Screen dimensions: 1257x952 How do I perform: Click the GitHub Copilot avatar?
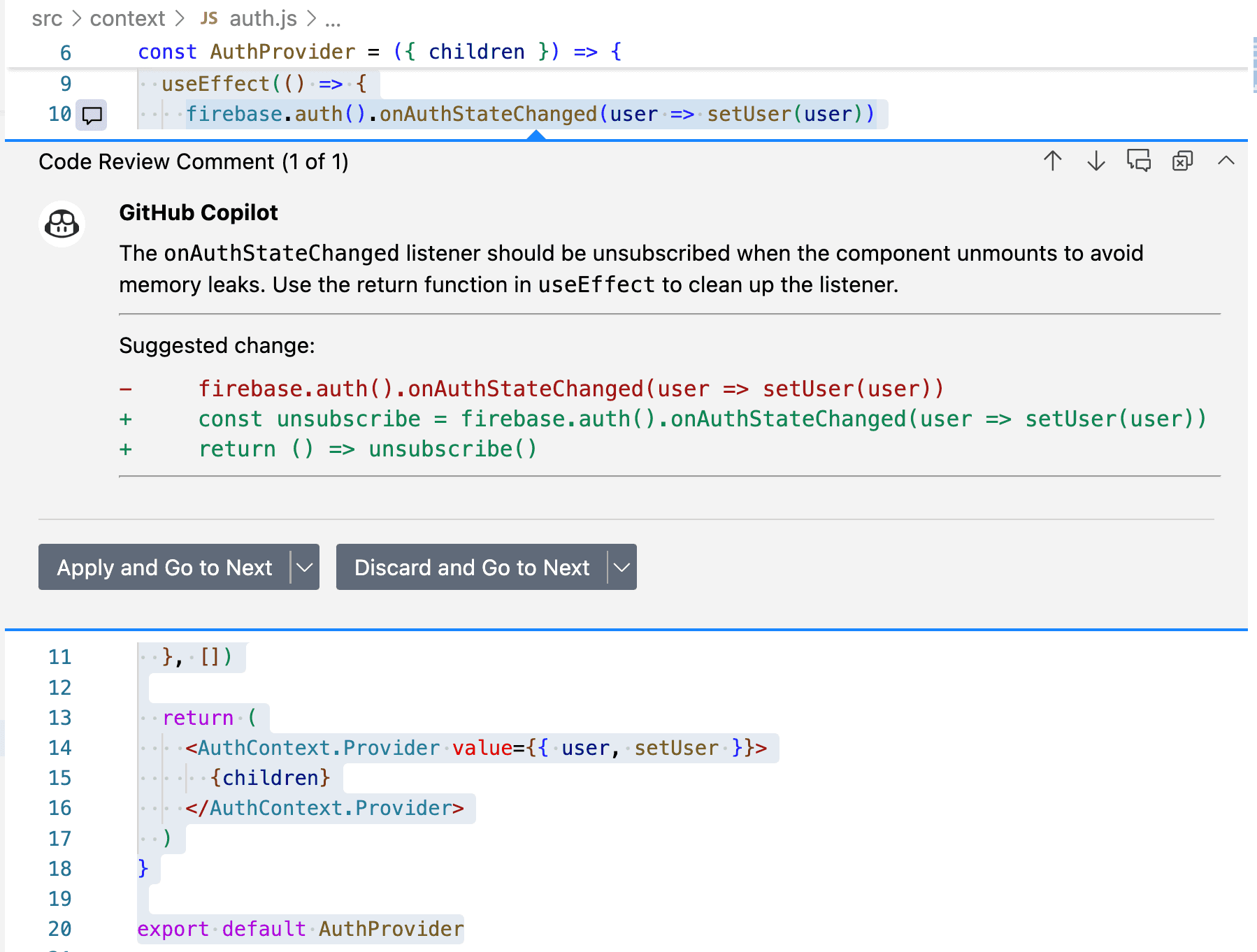pos(62,224)
